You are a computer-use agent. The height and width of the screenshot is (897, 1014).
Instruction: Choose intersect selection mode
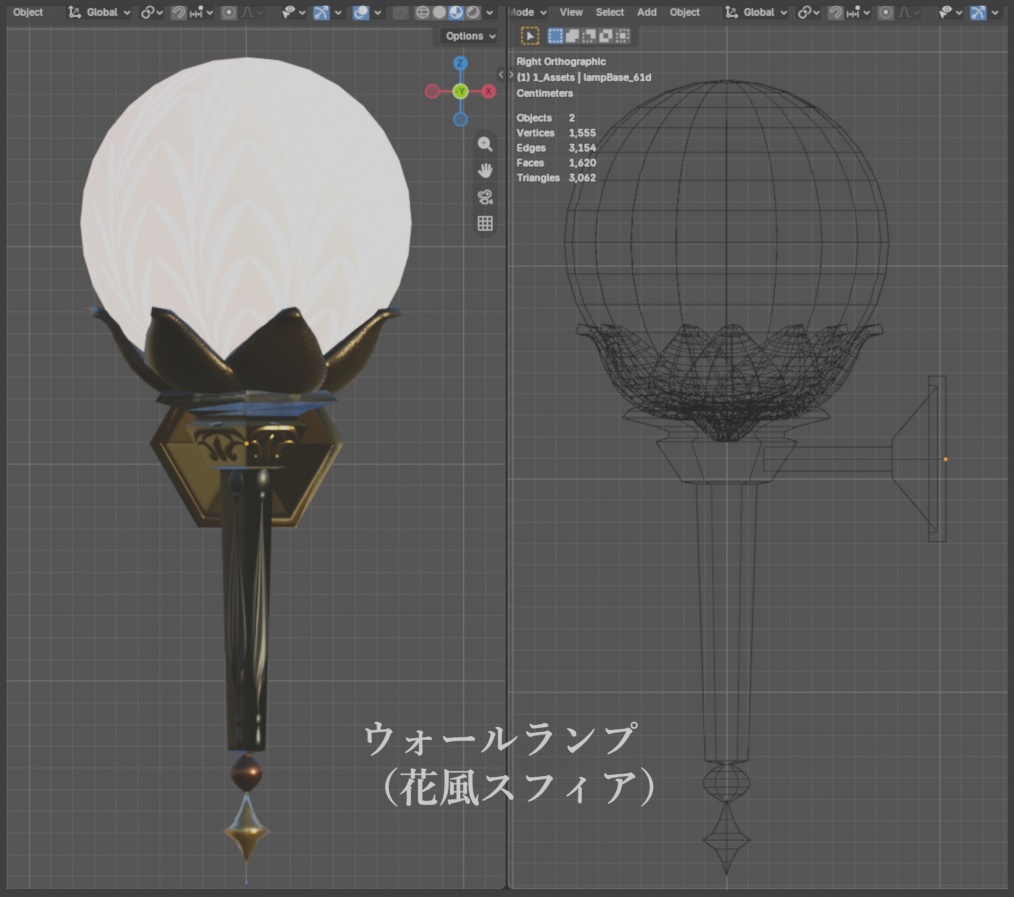point(623,36)
